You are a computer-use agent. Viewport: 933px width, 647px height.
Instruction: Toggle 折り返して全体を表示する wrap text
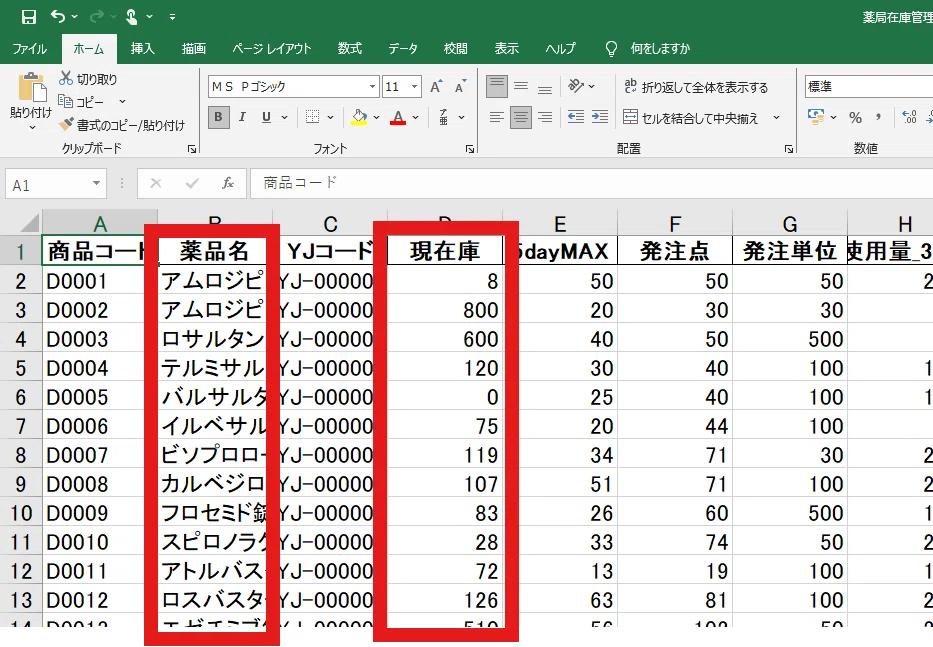pyautogui.click(x=696, y=87)
